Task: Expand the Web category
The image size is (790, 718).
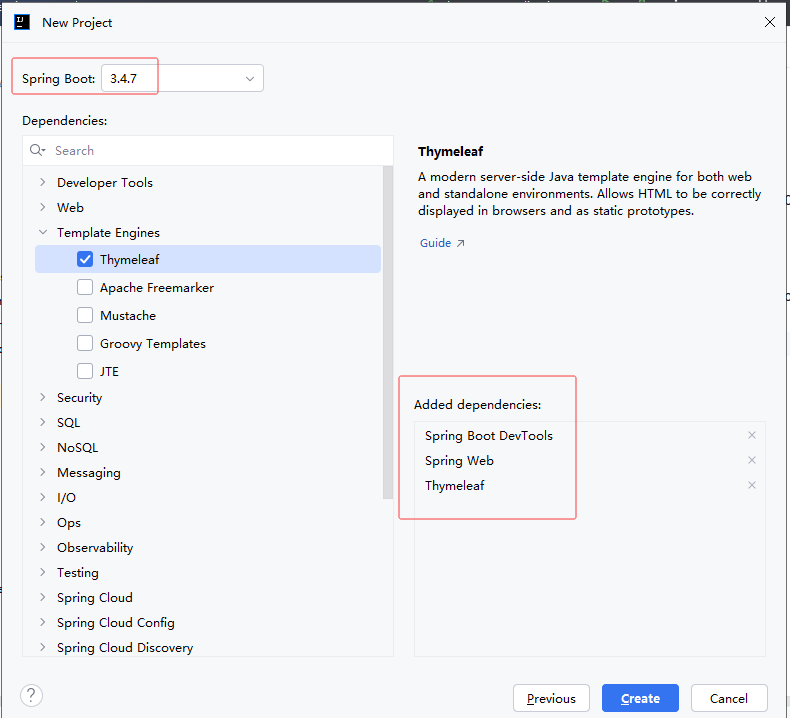Action: [43, 207]
